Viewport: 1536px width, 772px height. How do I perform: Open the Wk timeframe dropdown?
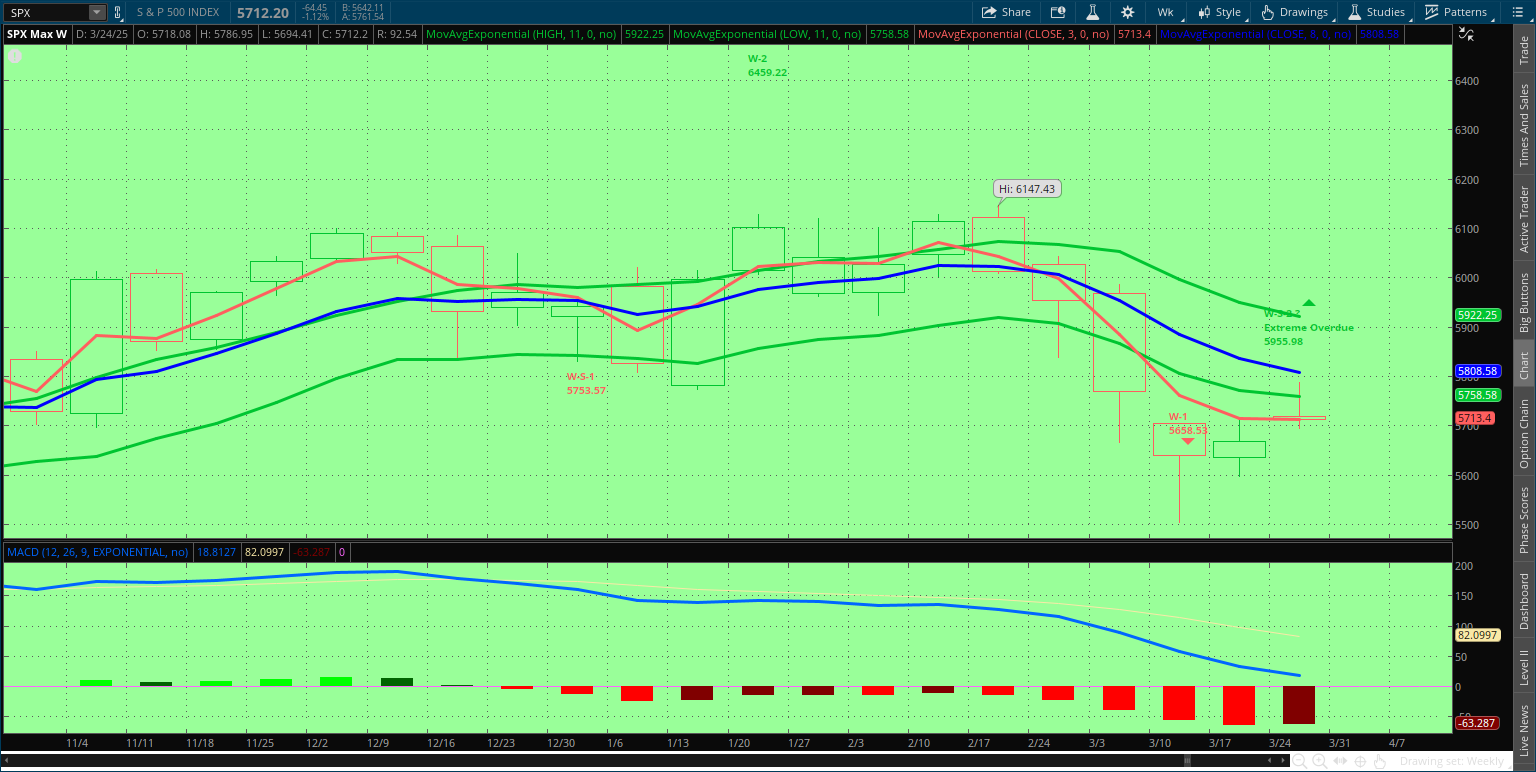1166,12
